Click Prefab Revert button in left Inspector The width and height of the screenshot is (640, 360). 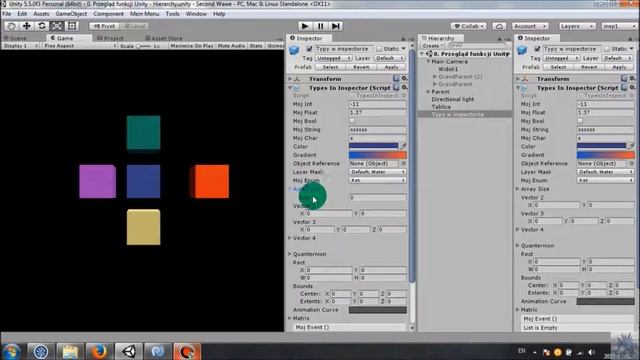tap(361, 67)
